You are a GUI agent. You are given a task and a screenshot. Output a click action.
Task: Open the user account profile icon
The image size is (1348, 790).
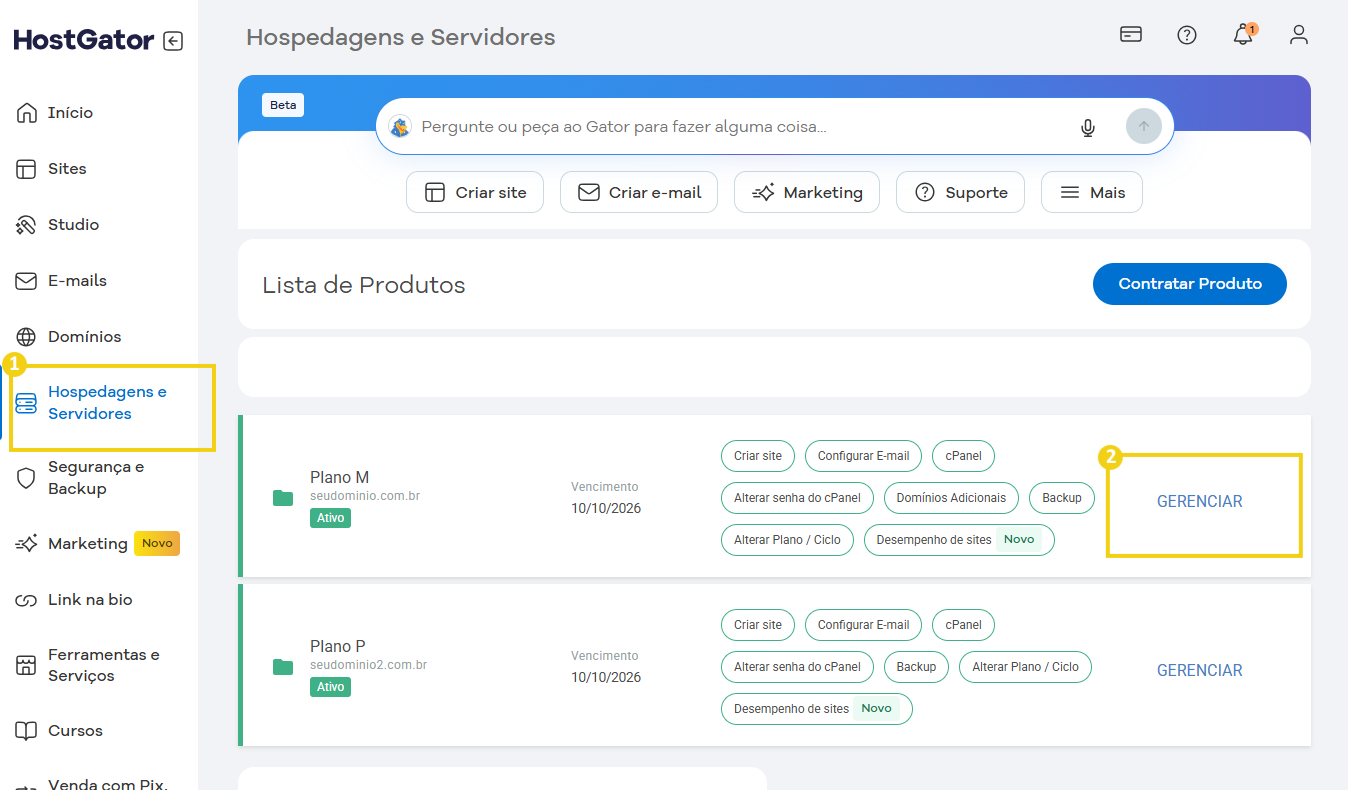click(x=1299, y=35)
